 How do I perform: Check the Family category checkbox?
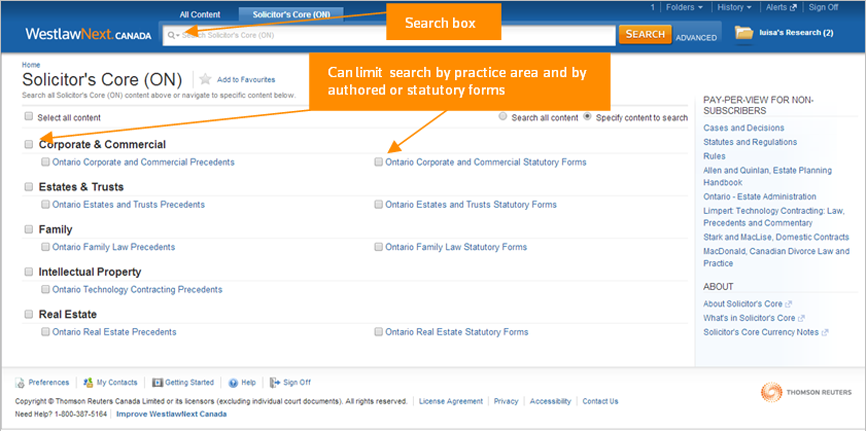(29, 229)
